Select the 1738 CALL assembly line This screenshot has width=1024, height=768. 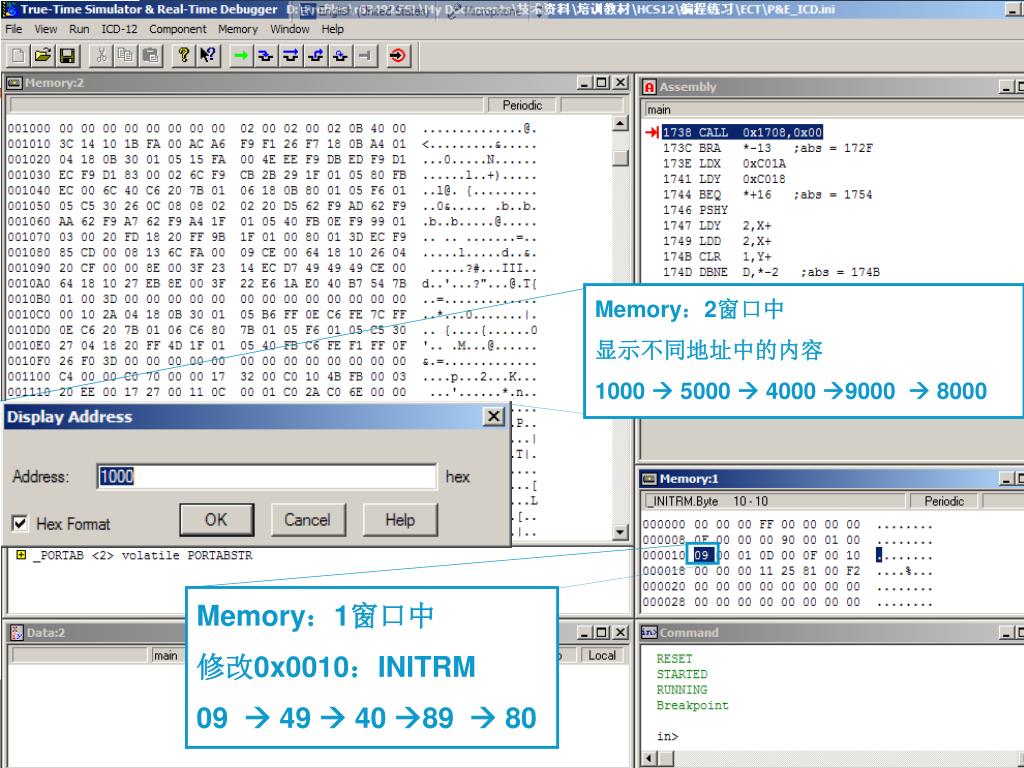(x=742, y=133)
